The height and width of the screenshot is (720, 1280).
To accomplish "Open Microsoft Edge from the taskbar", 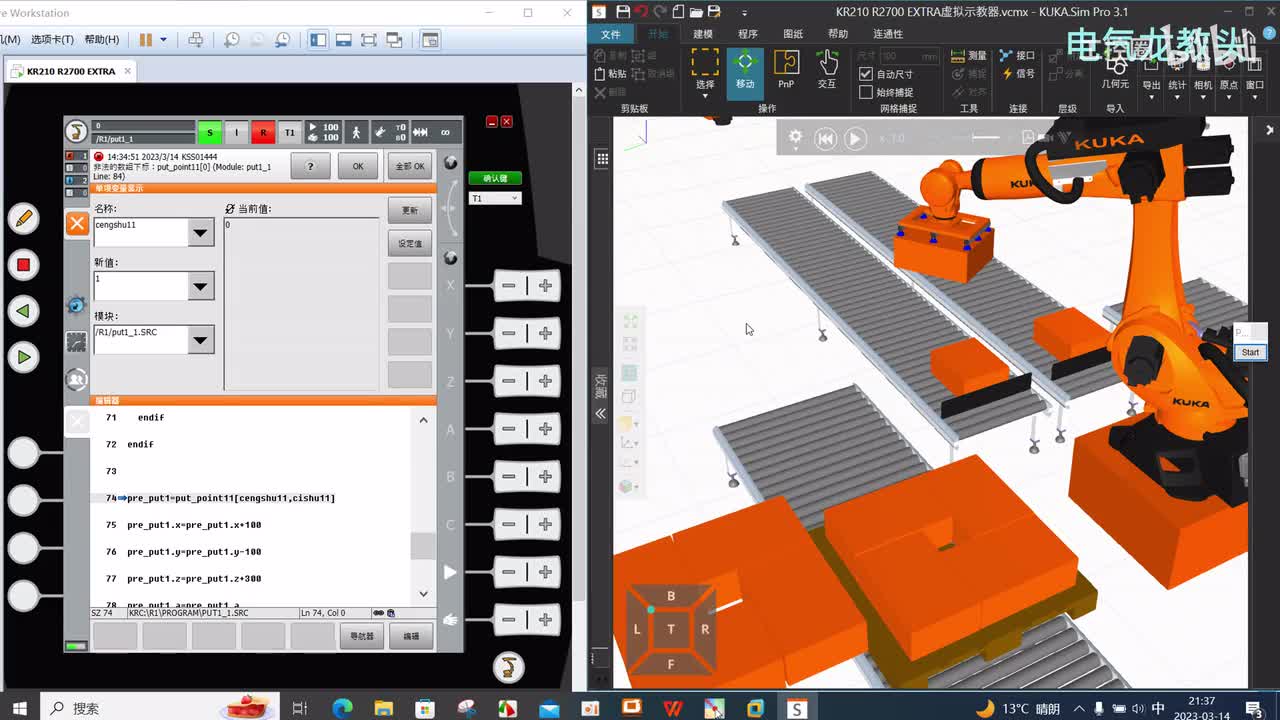I will (342, 708).
